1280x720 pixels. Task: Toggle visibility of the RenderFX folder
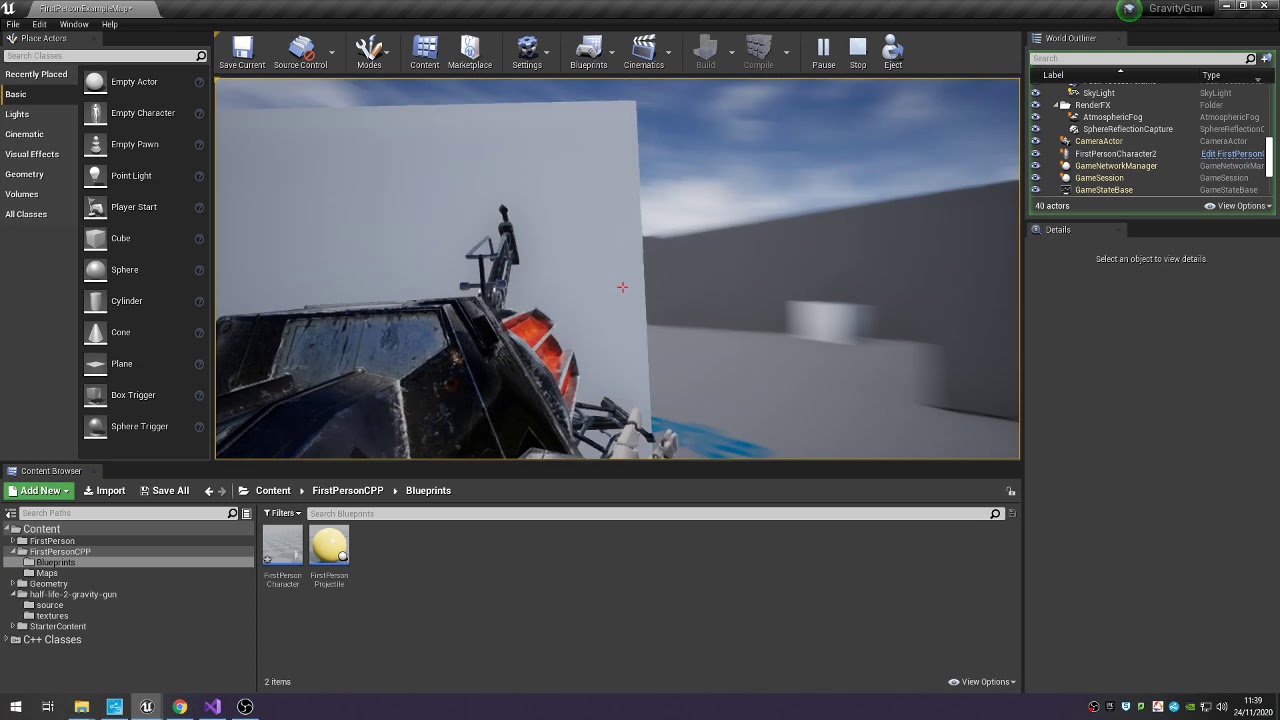(x=1035, y=105)
